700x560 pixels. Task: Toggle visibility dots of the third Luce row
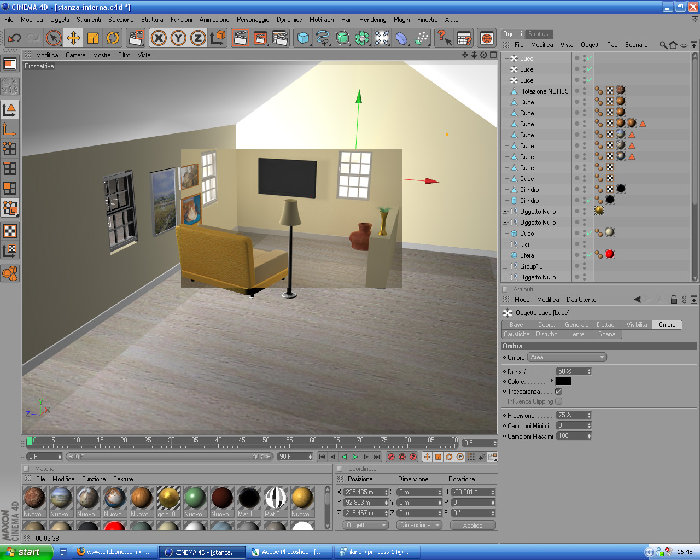click(x=583, y=80)
